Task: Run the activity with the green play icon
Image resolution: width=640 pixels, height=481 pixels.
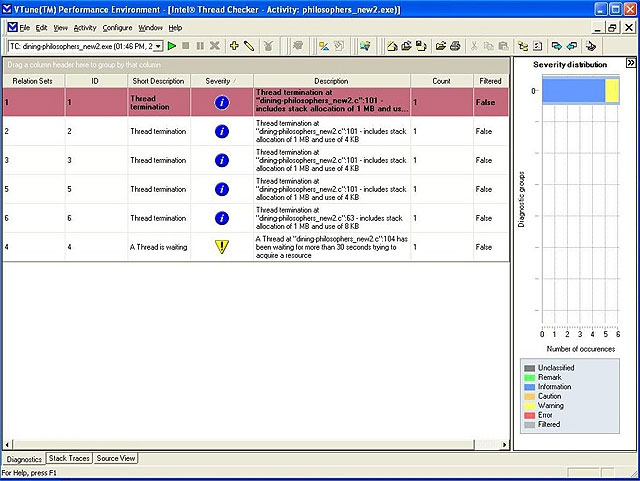Action: coord(172,46)
